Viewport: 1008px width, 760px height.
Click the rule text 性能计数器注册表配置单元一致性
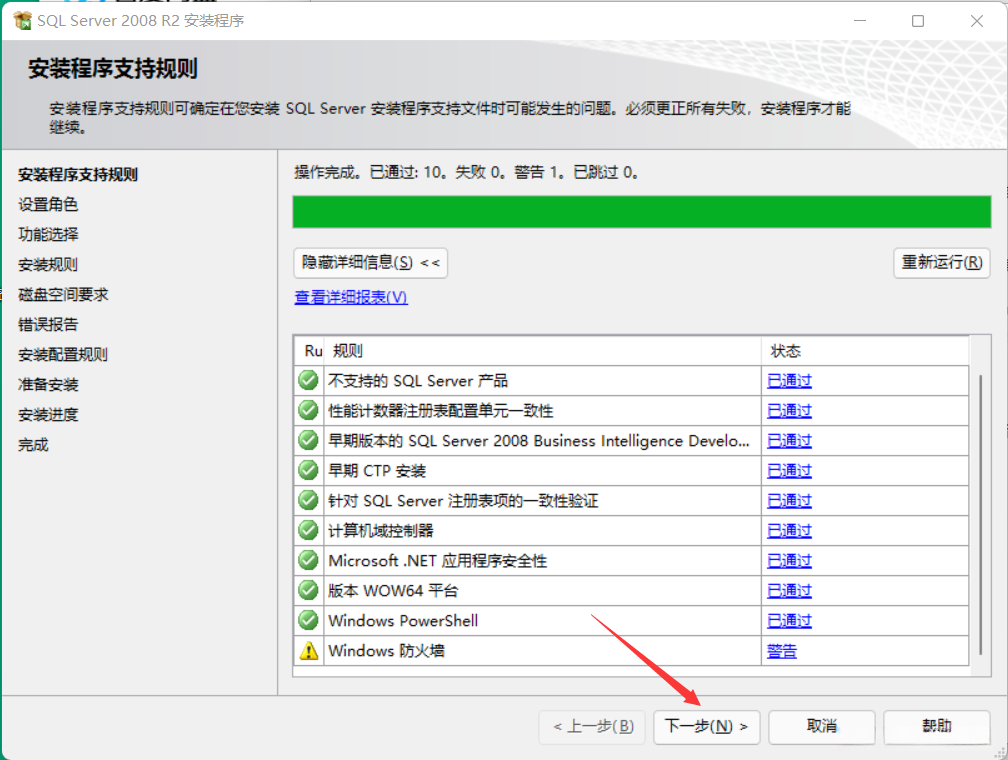click(440, 410)
